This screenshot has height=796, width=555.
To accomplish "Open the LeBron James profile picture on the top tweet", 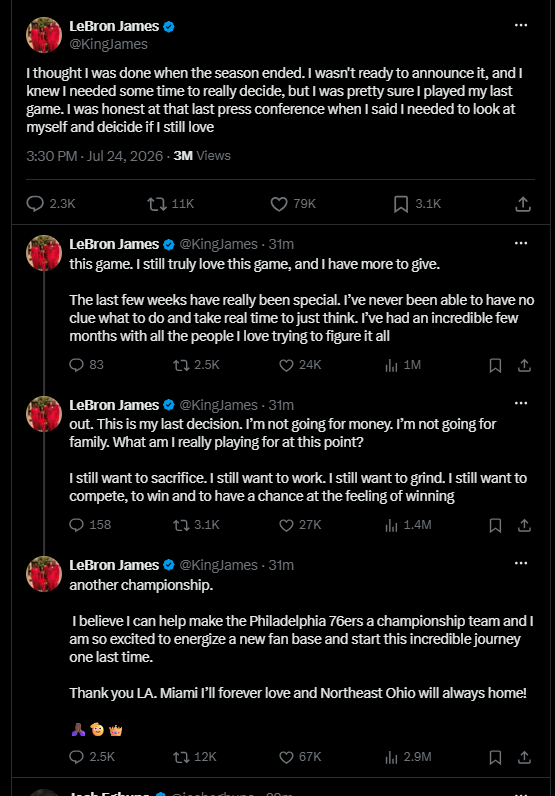I will [44, 35].
